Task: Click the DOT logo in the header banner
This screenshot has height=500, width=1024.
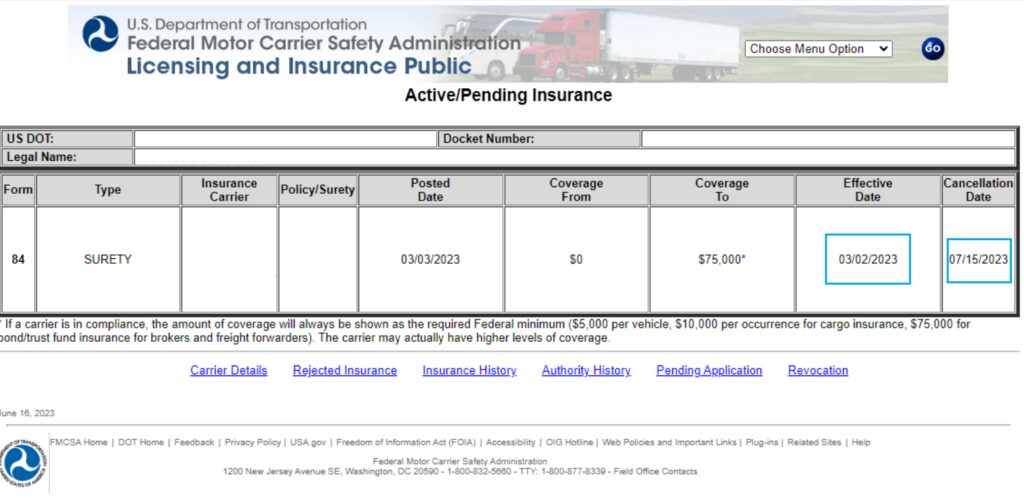Action: [x=100, y=34]
